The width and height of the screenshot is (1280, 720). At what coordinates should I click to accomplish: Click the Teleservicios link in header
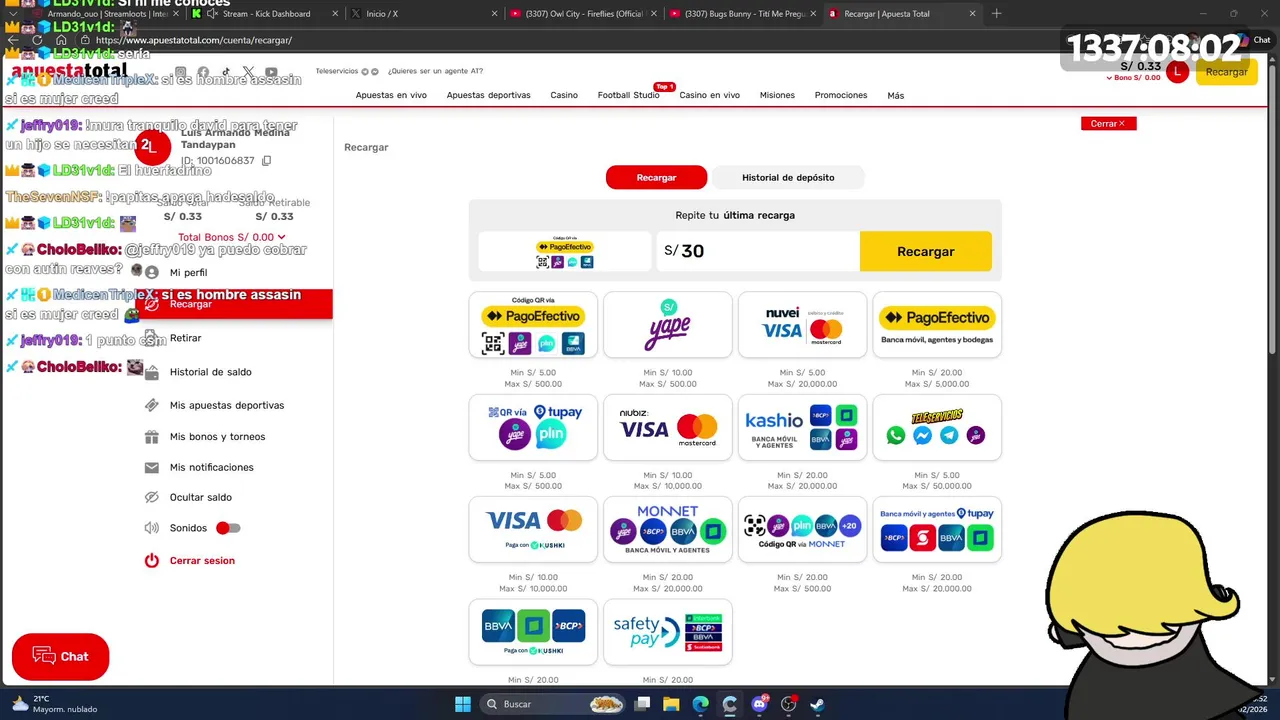click(x=337, y=71)
